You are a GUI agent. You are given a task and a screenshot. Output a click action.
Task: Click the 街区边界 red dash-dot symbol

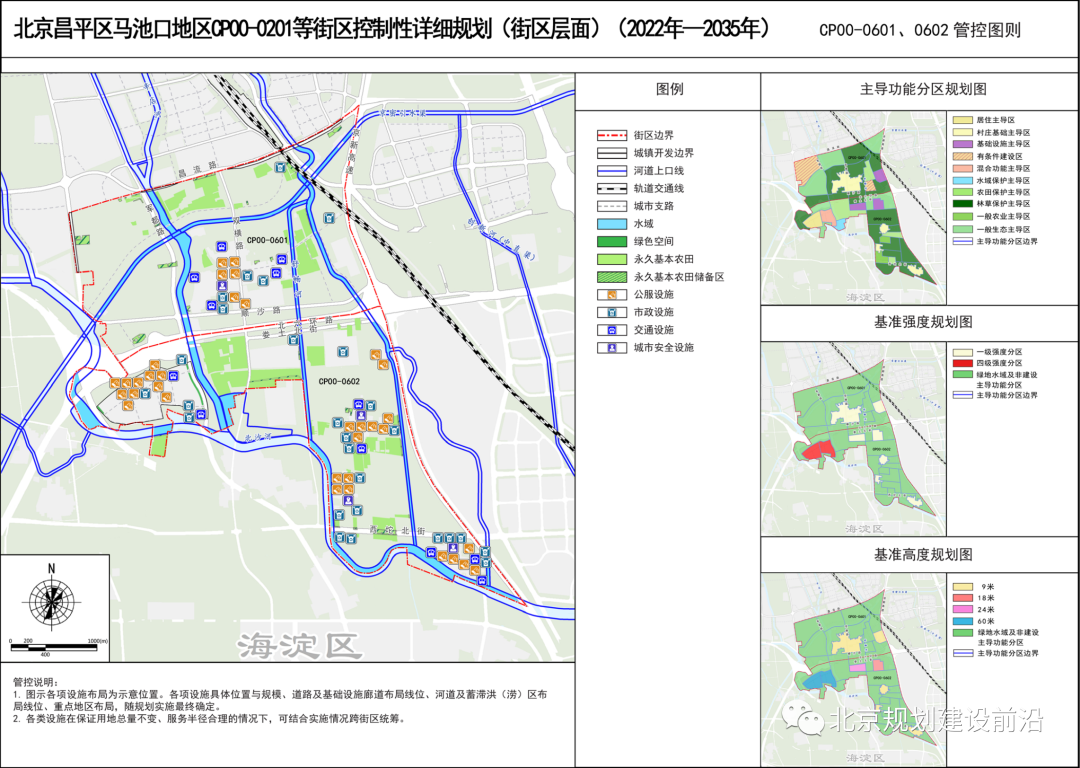(610, 135)
